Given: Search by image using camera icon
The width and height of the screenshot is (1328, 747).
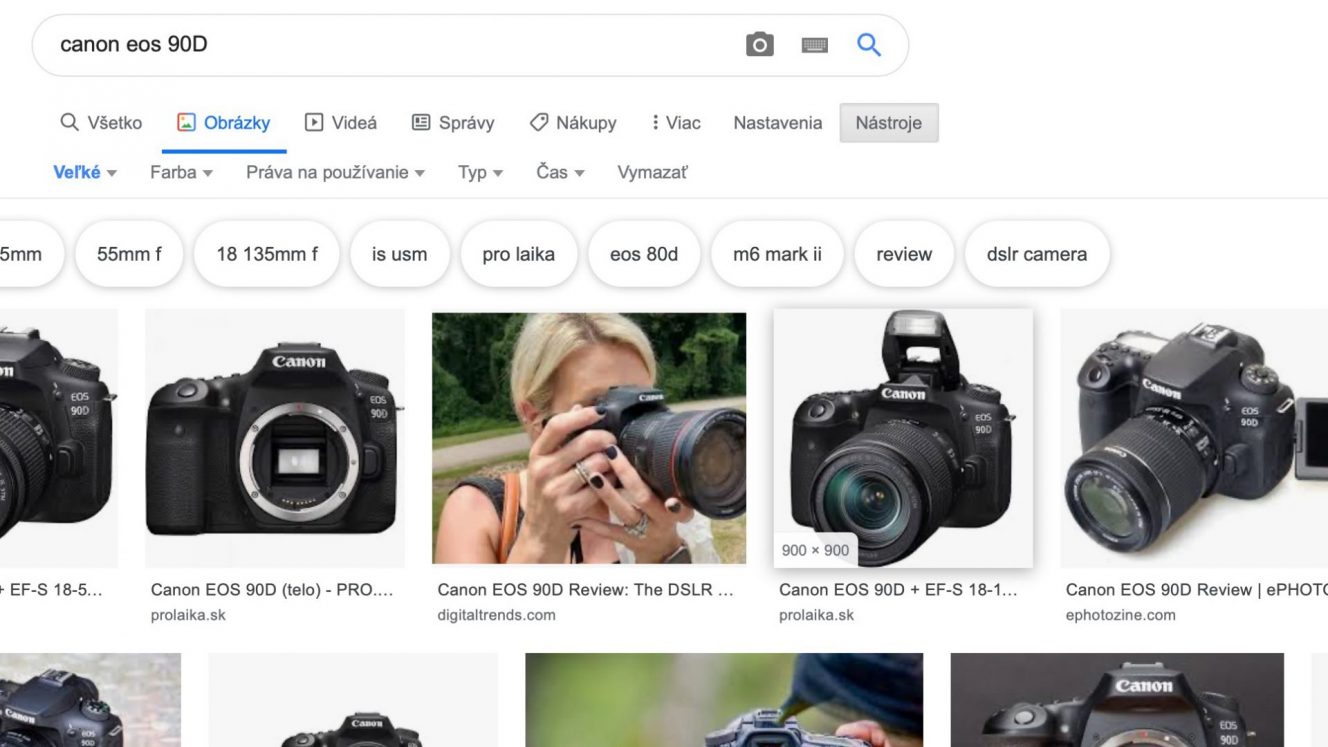Looking at the screenshot, I should [x=760, y=44].
